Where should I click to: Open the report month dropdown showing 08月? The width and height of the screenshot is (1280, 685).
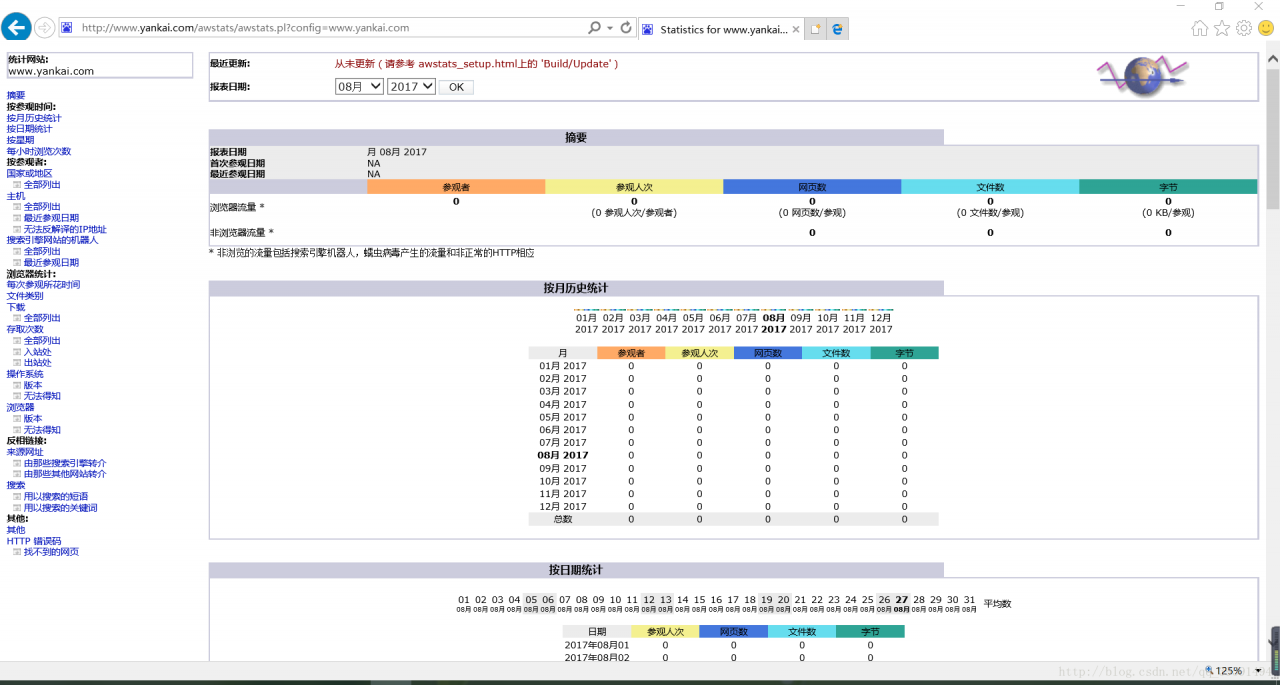point(358,86)
